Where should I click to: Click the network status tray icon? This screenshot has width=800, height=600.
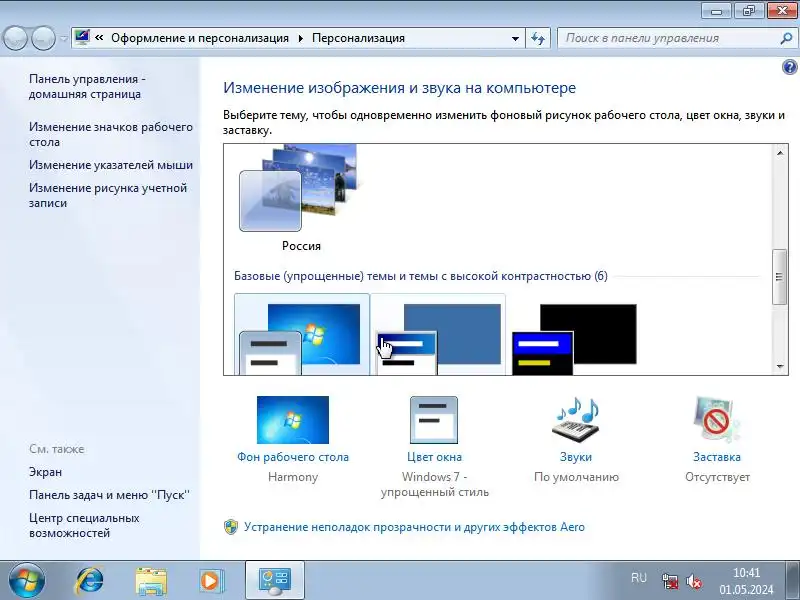669,581
